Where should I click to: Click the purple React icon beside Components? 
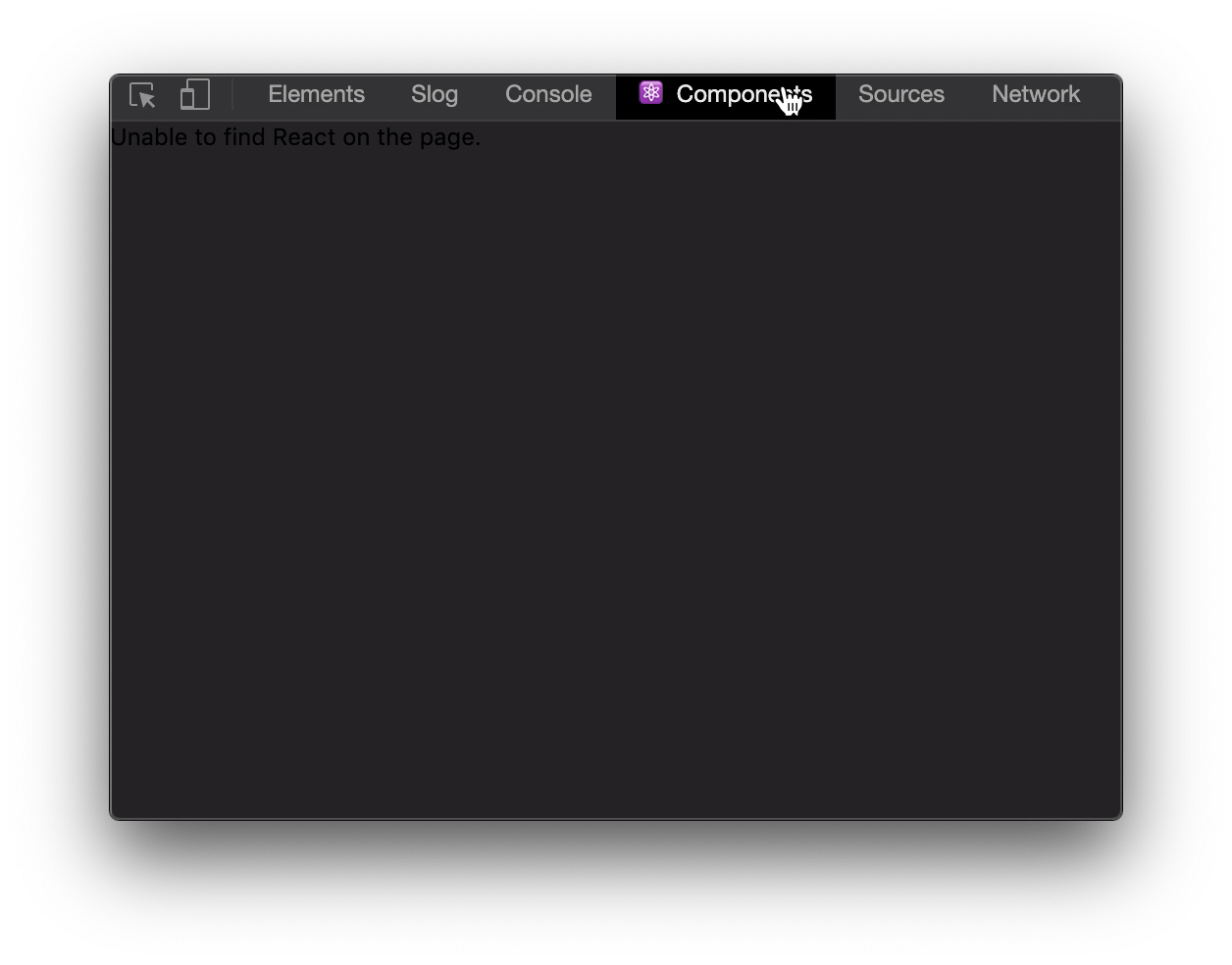click(x=649, y=93)
